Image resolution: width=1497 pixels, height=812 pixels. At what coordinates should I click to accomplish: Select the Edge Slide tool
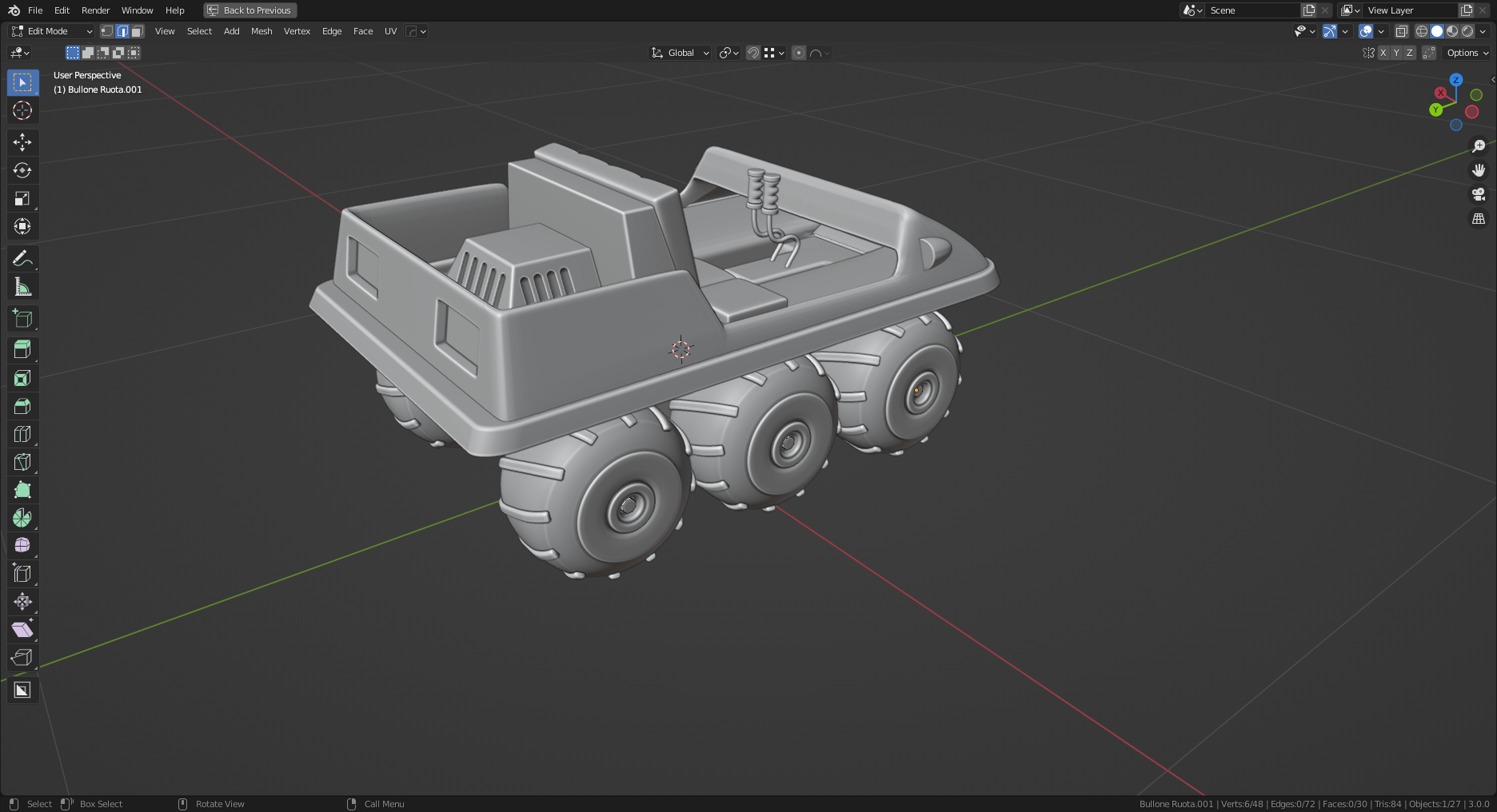22,574
